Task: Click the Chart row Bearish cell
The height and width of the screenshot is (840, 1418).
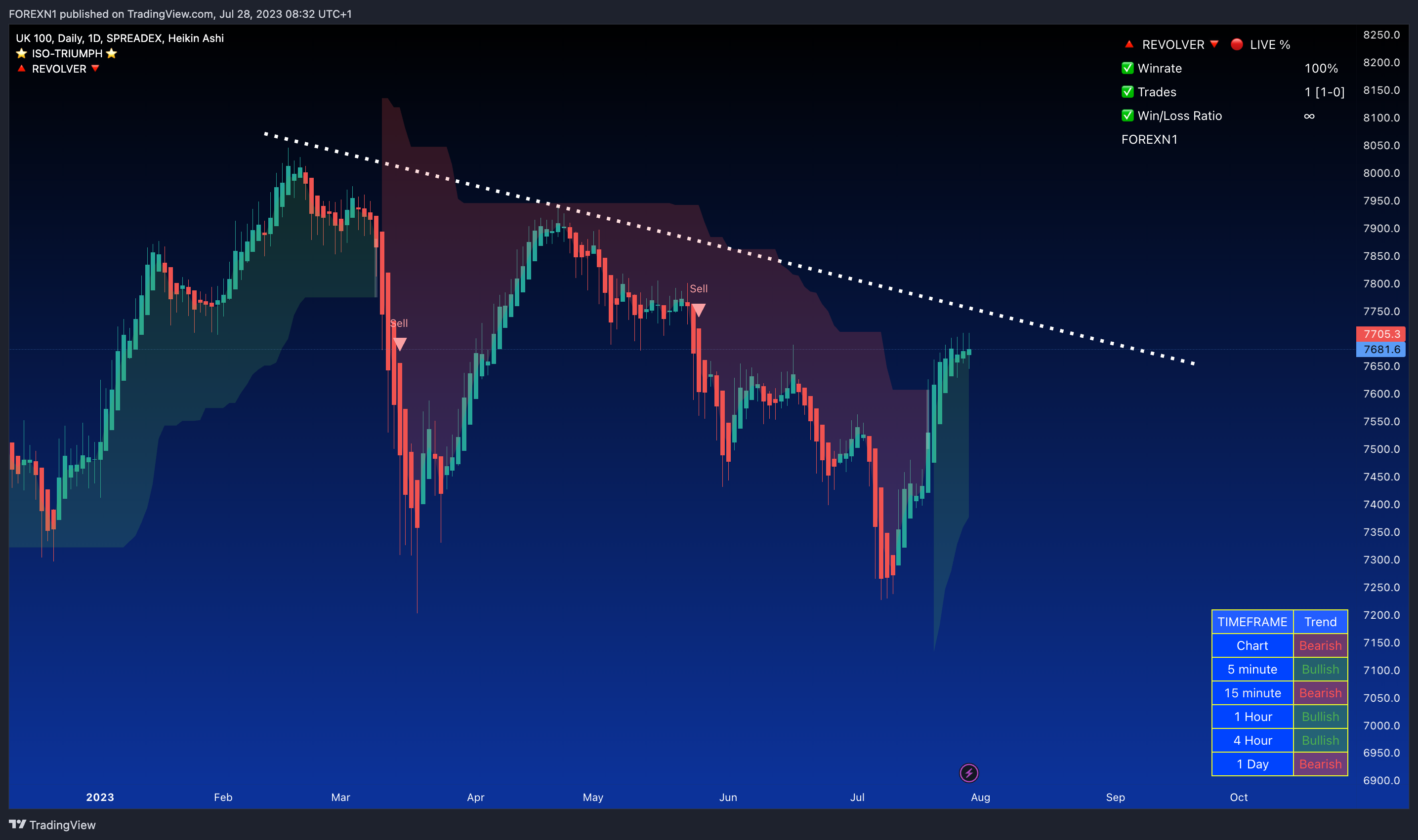Action: [x=1320, y=645]
